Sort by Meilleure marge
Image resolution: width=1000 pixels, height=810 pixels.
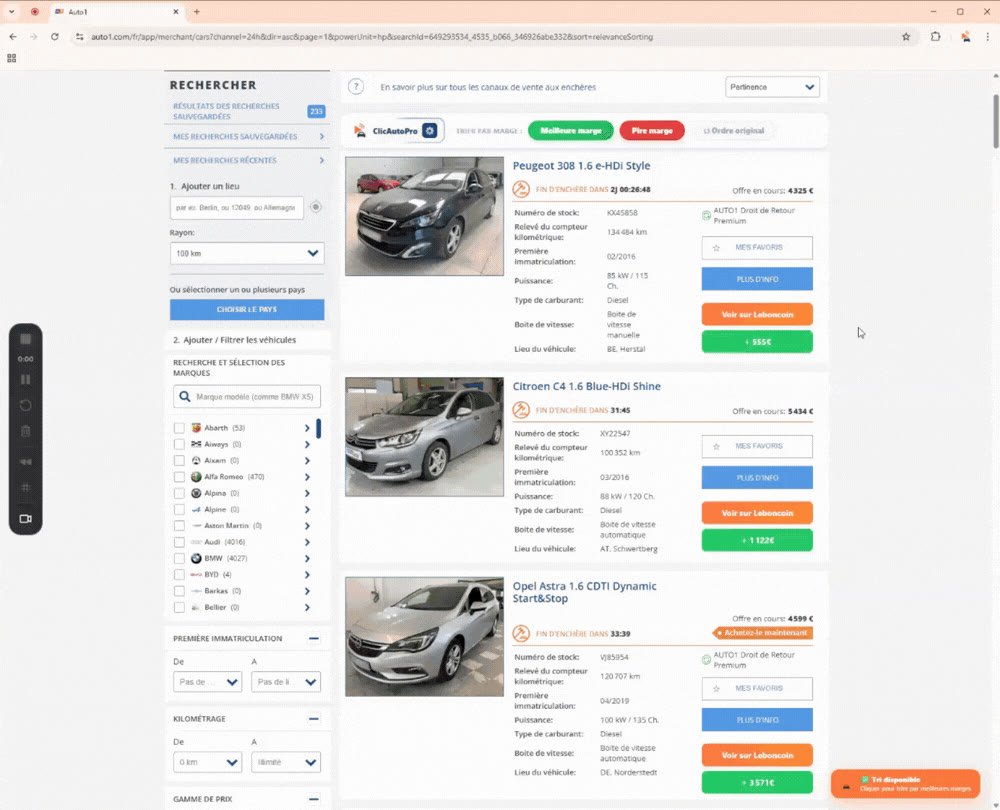[571, 131]
